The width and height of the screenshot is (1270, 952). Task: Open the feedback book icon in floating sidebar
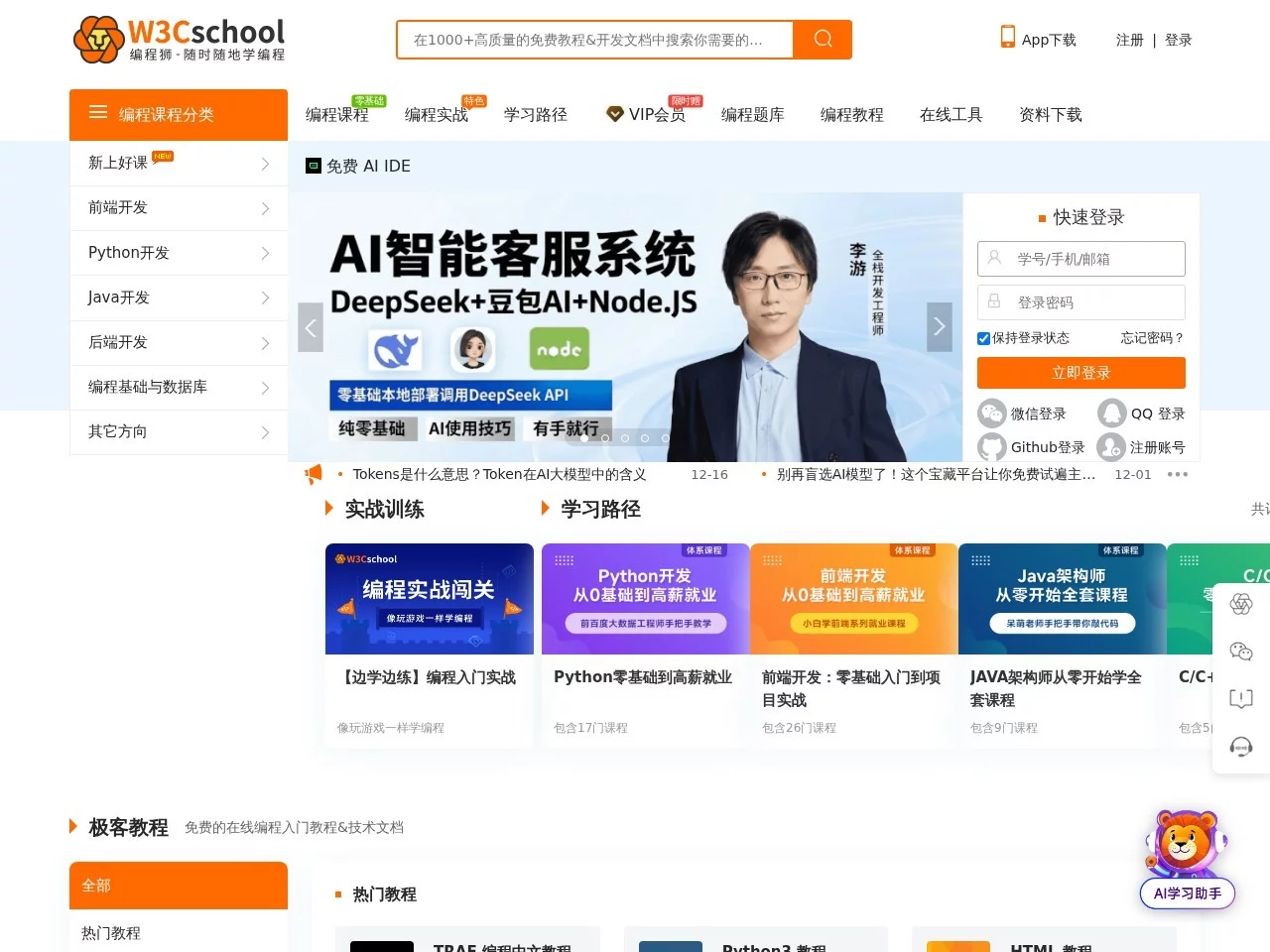[1240, 698]
